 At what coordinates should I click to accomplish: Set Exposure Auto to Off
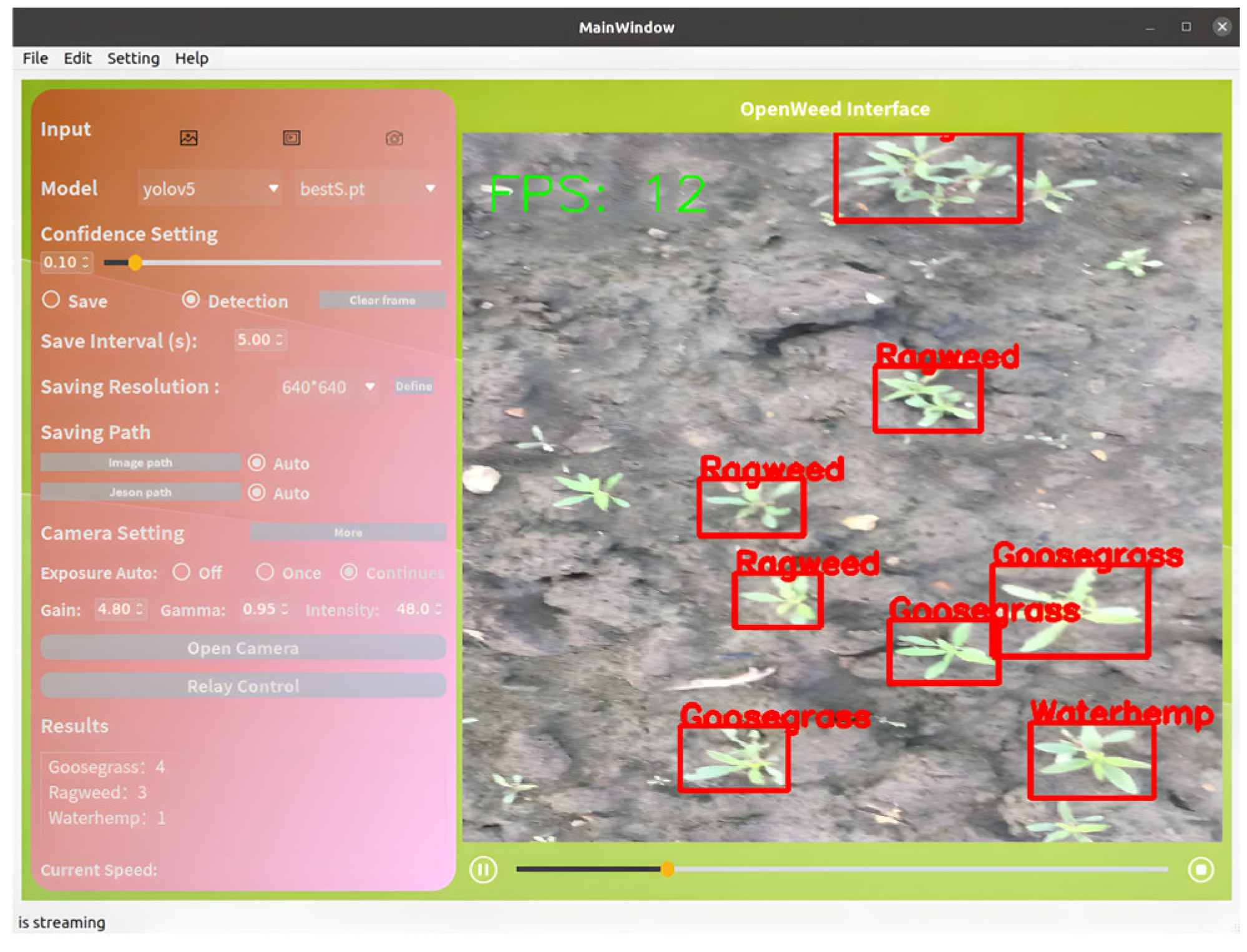[182, 572]
